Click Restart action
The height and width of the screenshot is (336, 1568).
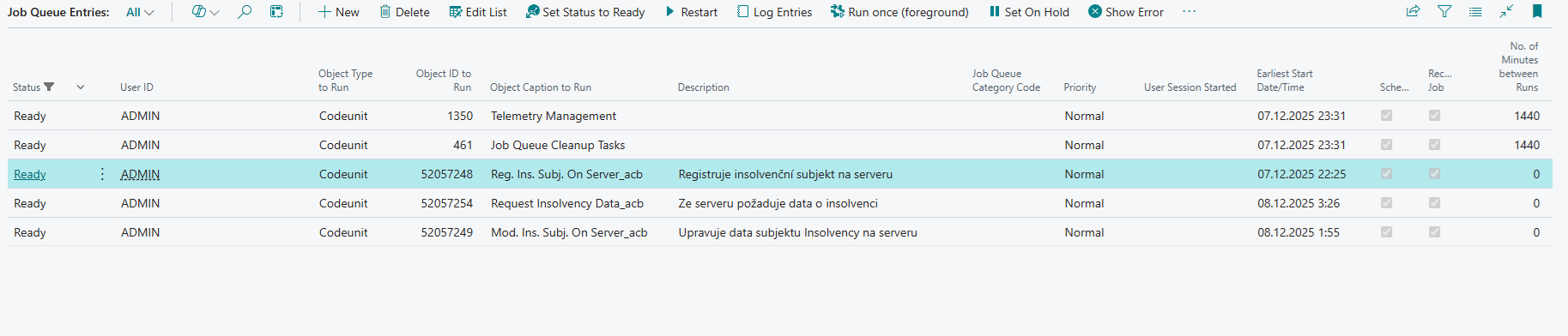(691, 12)
